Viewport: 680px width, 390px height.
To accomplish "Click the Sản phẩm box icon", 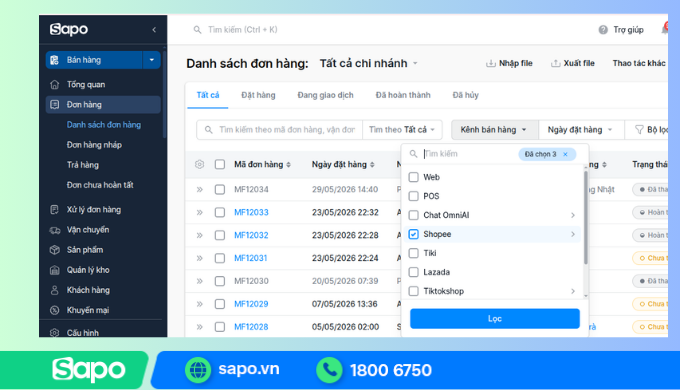I will pos(55,250).
